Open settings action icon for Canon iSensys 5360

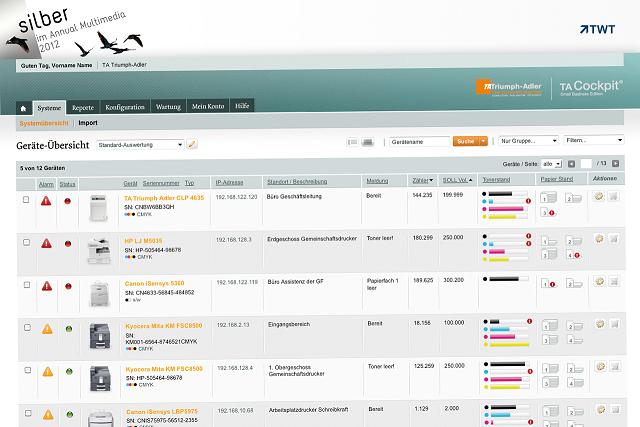599,281
